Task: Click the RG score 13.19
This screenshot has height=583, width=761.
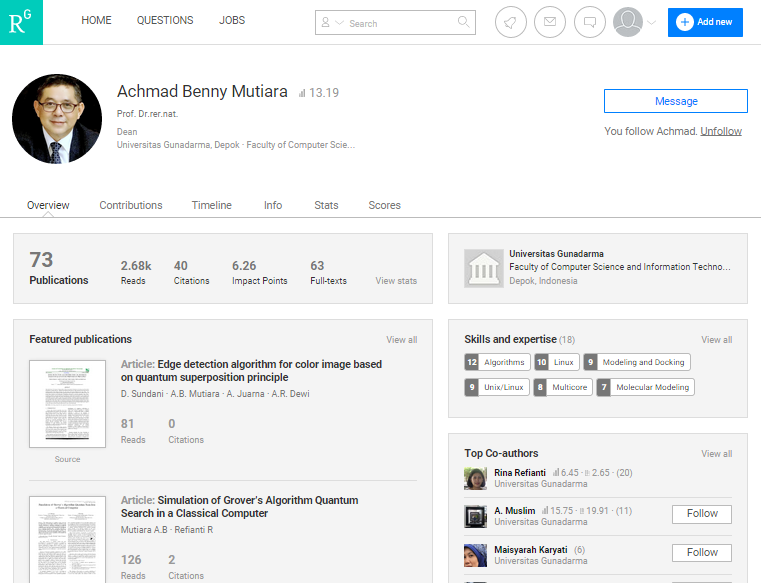Action: tap(319, 93)
